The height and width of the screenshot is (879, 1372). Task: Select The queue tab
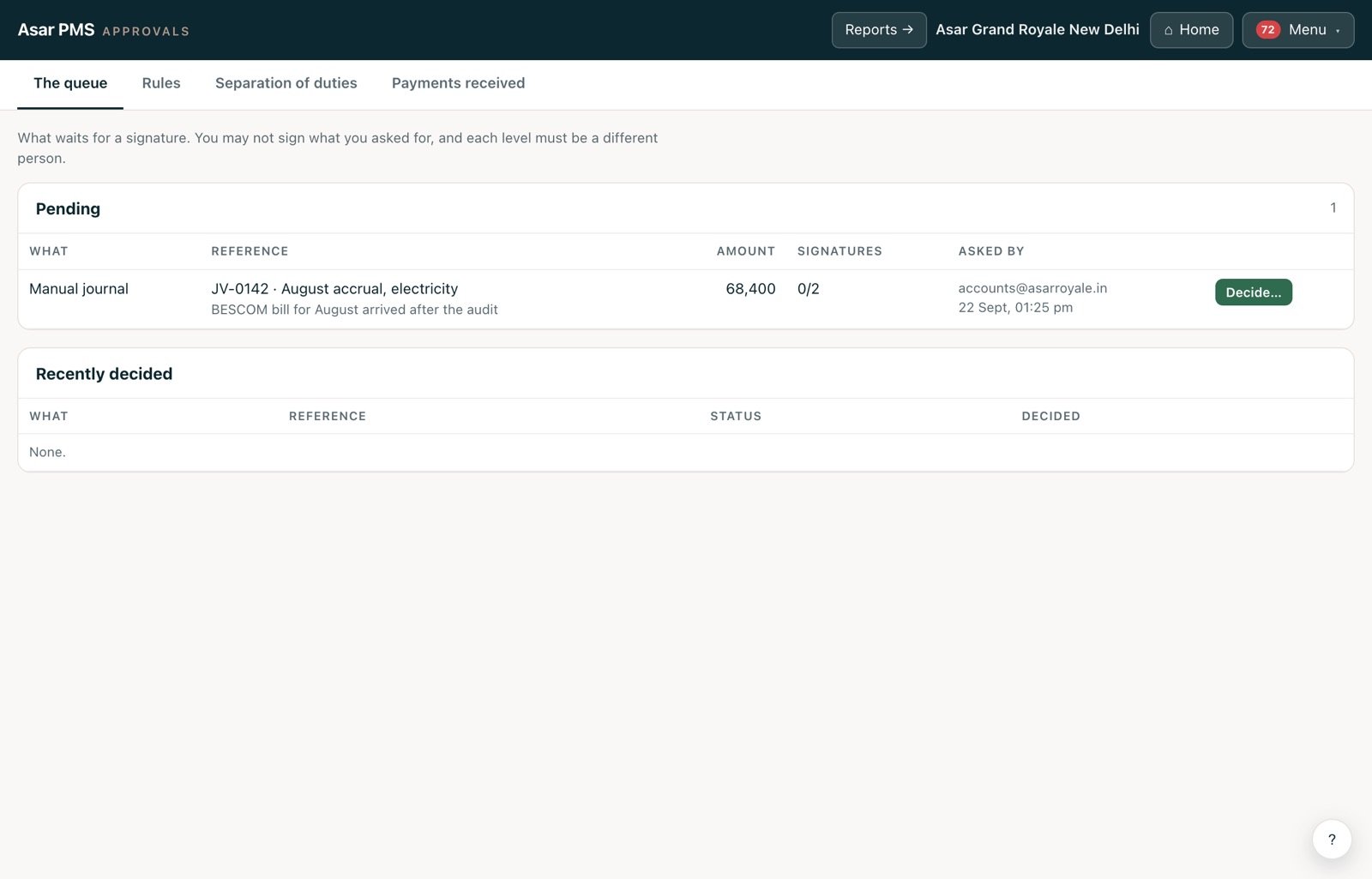coord(70,83)
